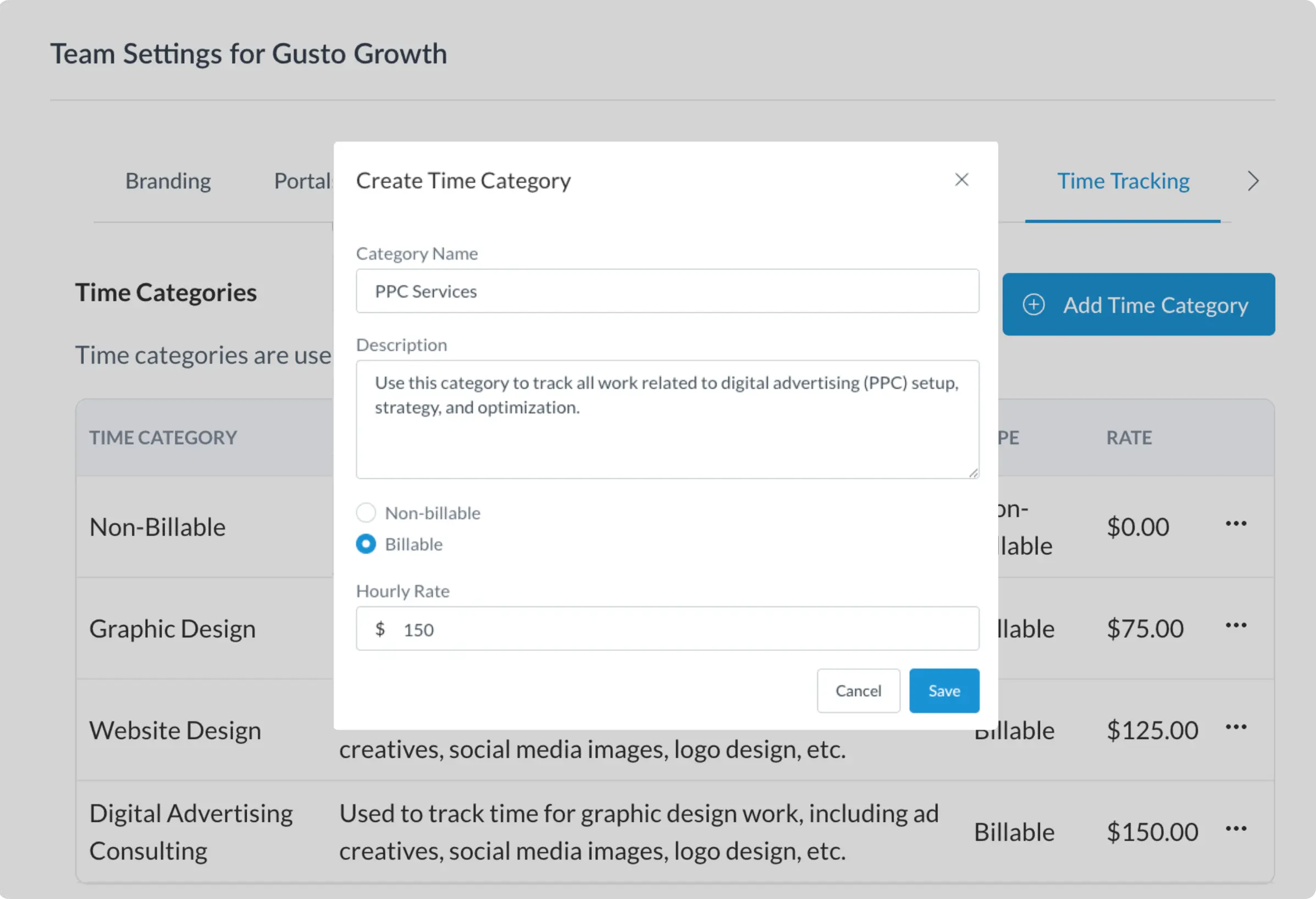Select the Non-billable radio option

click(366, 512)
